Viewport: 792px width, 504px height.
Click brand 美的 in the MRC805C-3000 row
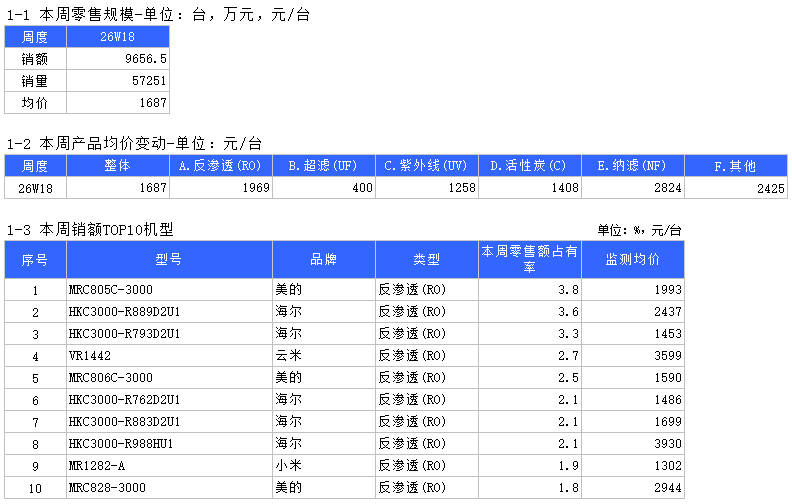coord(288,289)
